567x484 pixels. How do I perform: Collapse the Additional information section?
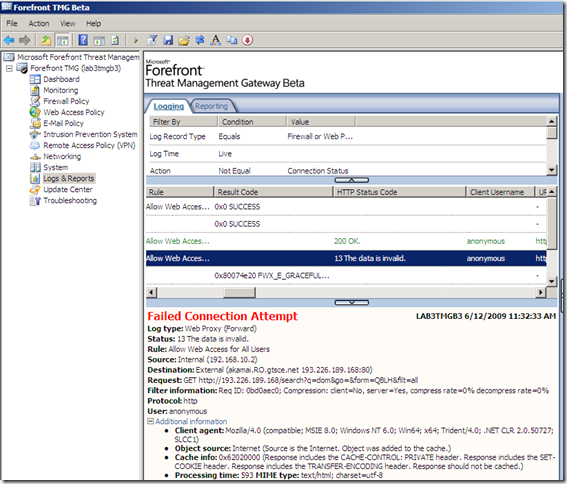point(150,421)
